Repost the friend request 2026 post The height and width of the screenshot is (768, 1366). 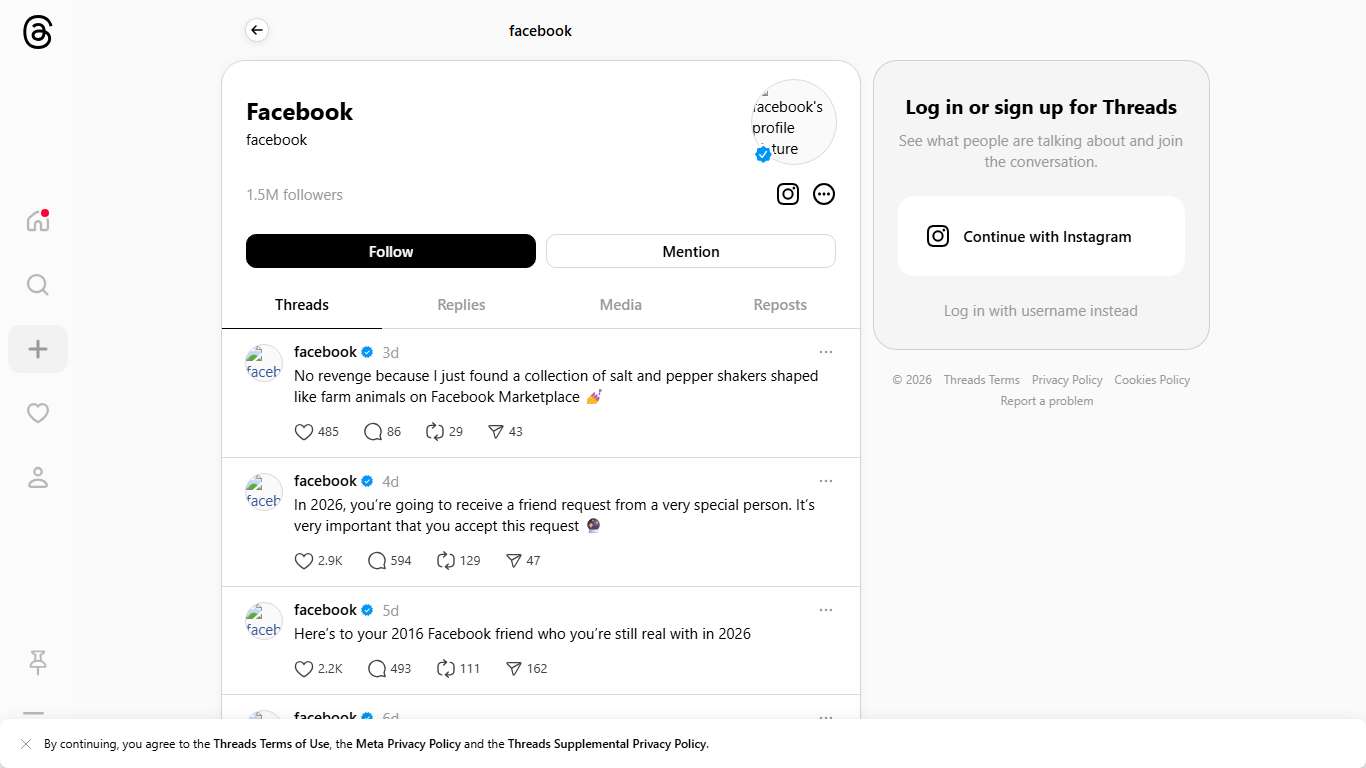(x=446, y=561)
